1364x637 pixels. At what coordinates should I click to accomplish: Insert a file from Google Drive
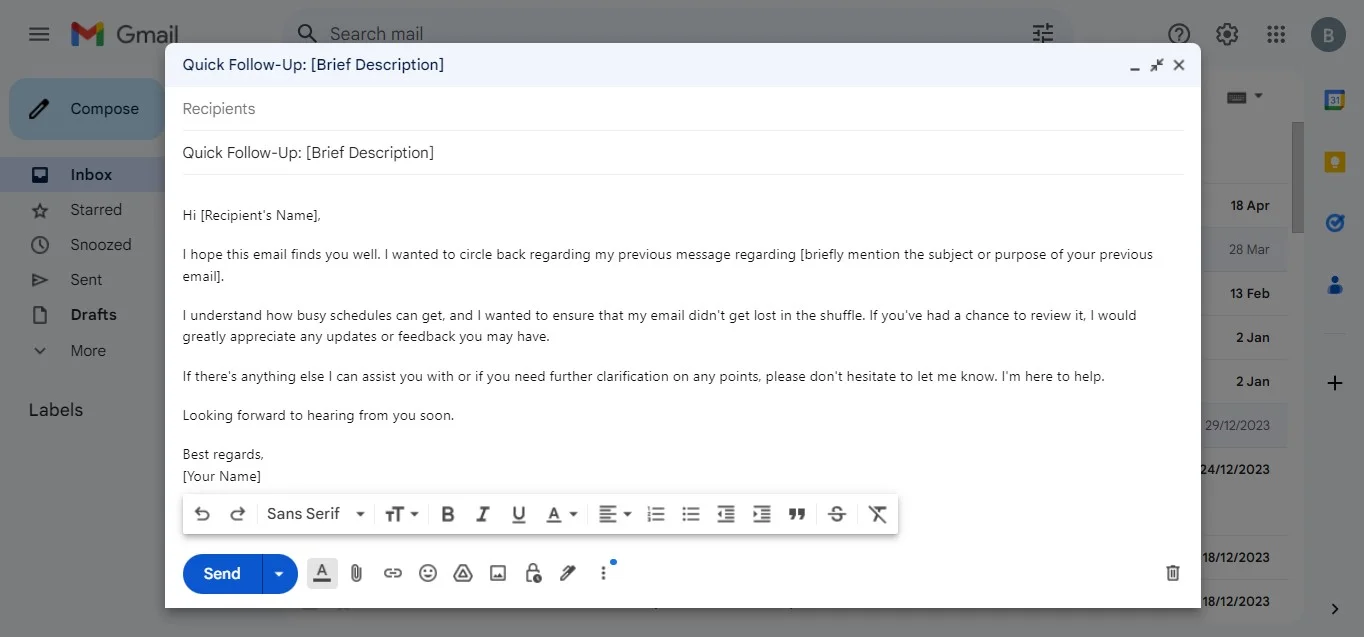click(462, 573)
